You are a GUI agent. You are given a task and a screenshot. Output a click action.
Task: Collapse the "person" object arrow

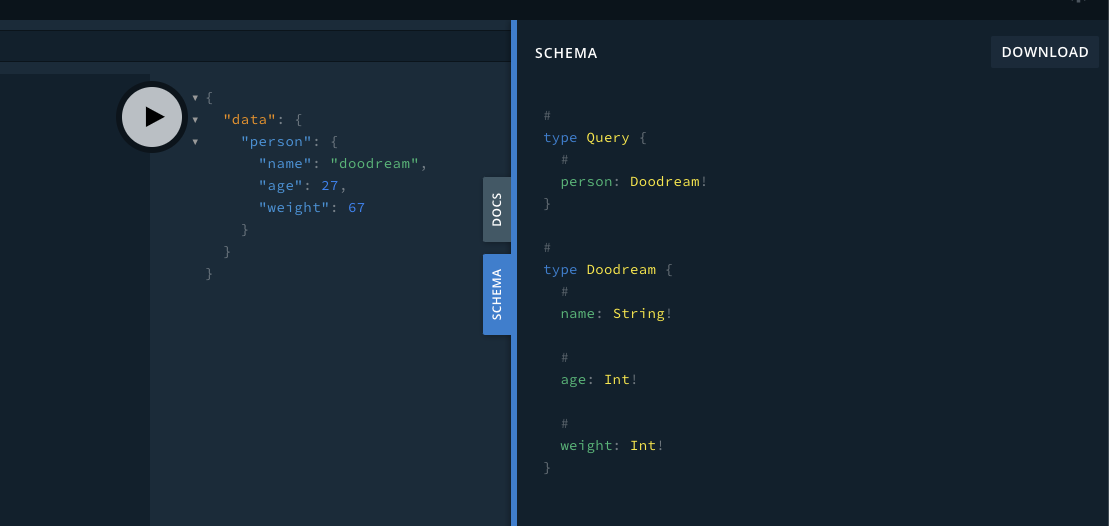(195, 142)
